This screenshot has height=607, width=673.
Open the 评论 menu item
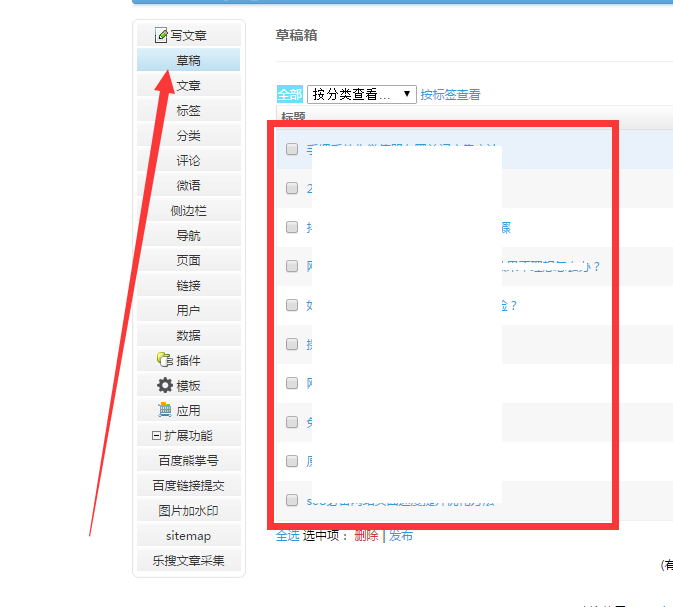pos(188,161)
